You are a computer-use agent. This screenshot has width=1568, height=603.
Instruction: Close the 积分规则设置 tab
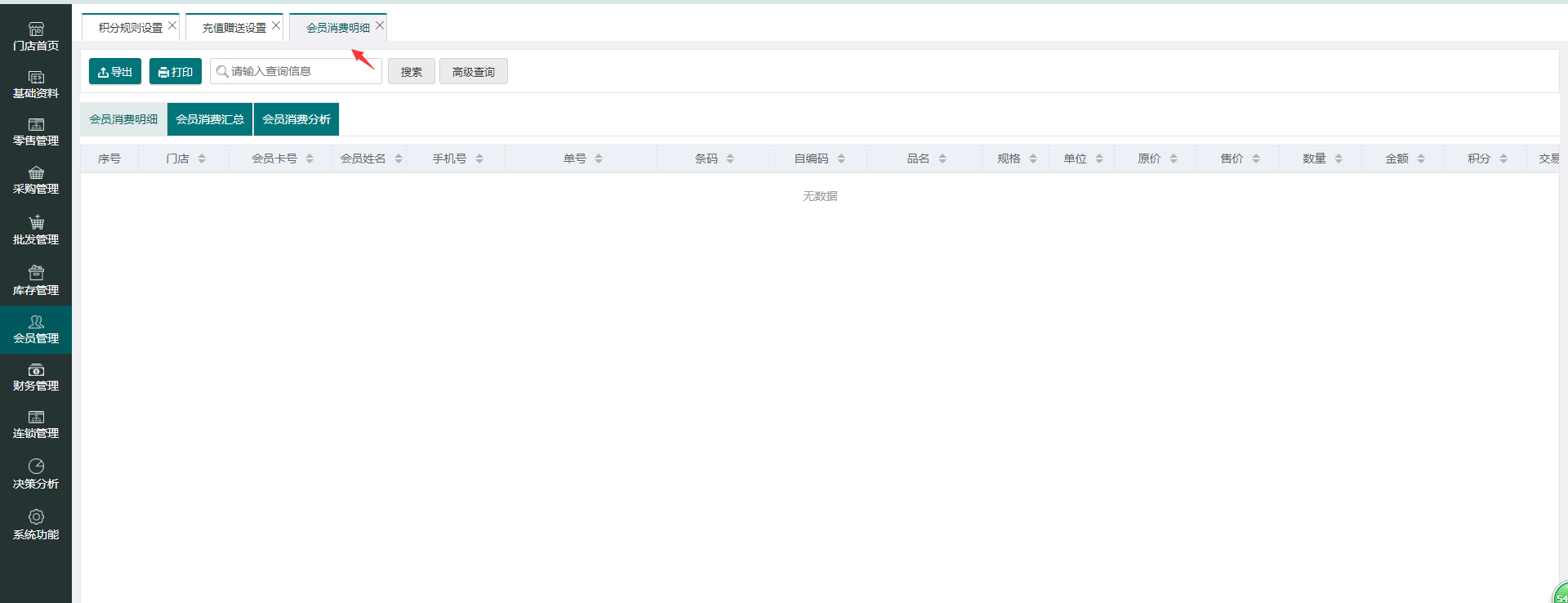click(172, 26)
